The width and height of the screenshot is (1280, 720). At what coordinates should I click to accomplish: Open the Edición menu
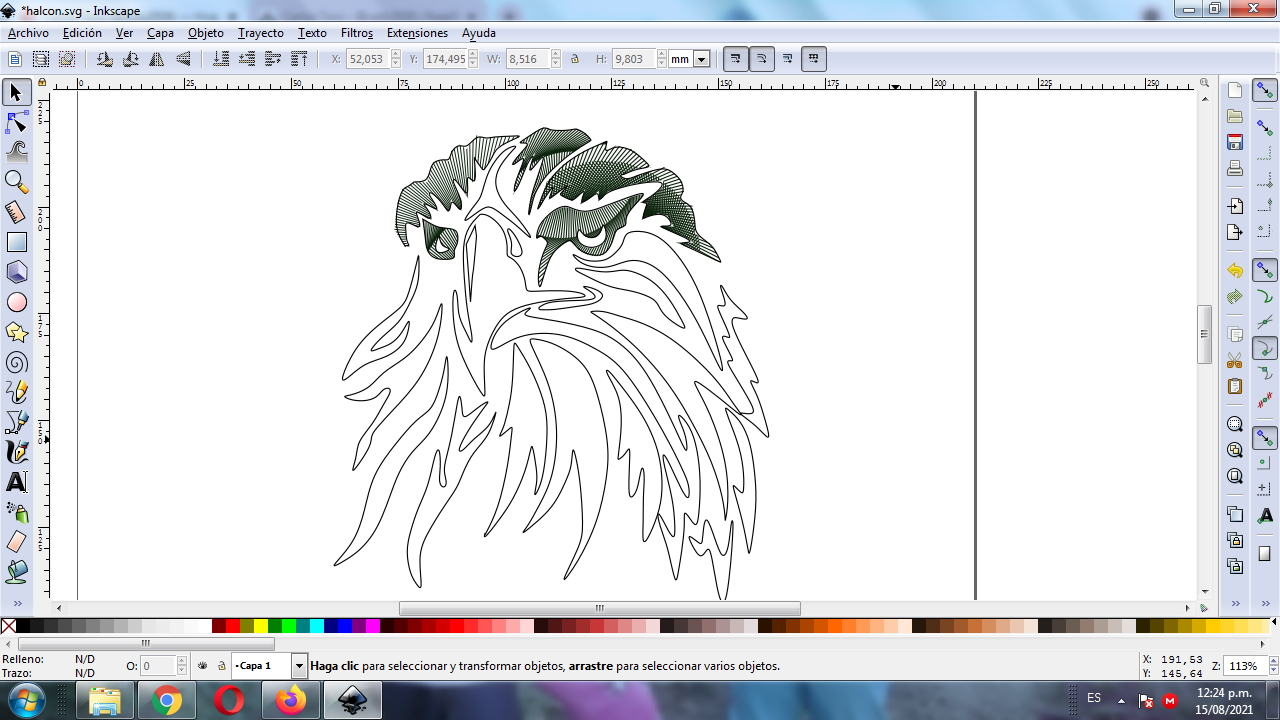[x=82, y=33]
